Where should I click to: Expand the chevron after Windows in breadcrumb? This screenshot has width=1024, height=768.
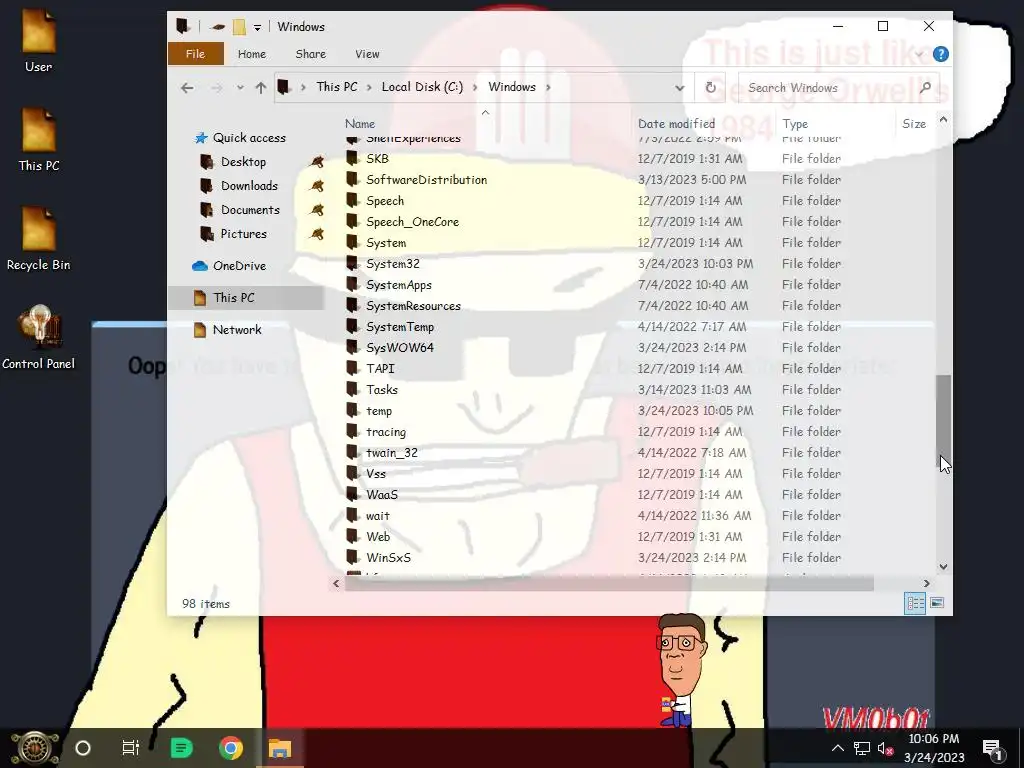[547, 88]
